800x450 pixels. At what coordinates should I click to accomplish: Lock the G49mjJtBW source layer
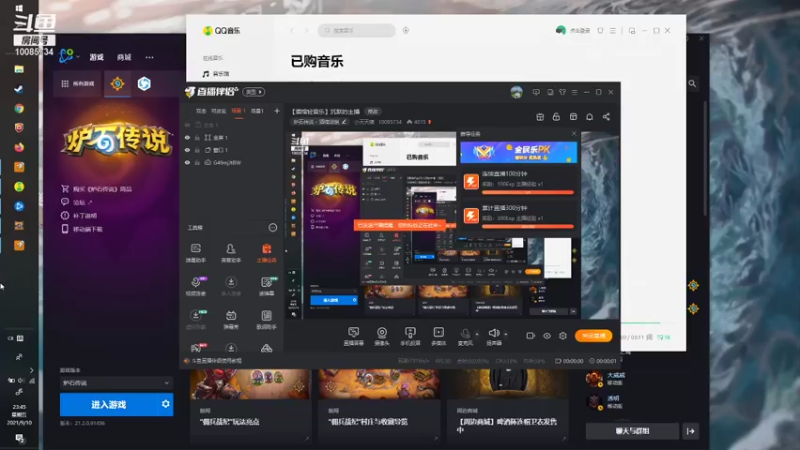(x=197, y=162)
